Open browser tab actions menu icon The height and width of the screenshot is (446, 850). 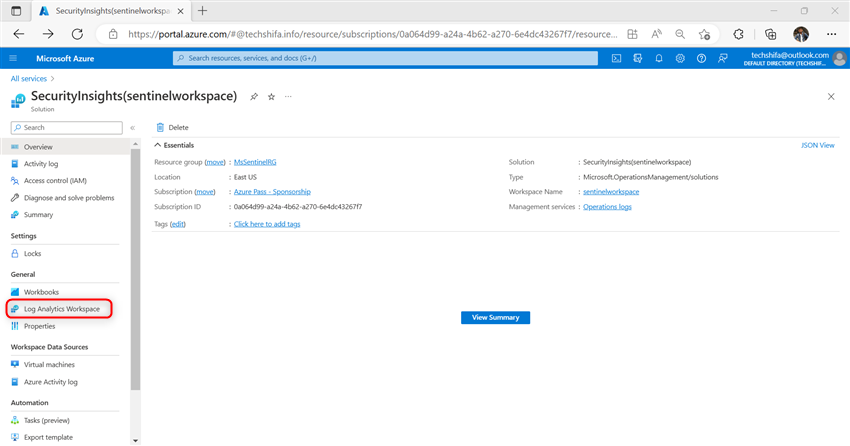click(16, 11)
